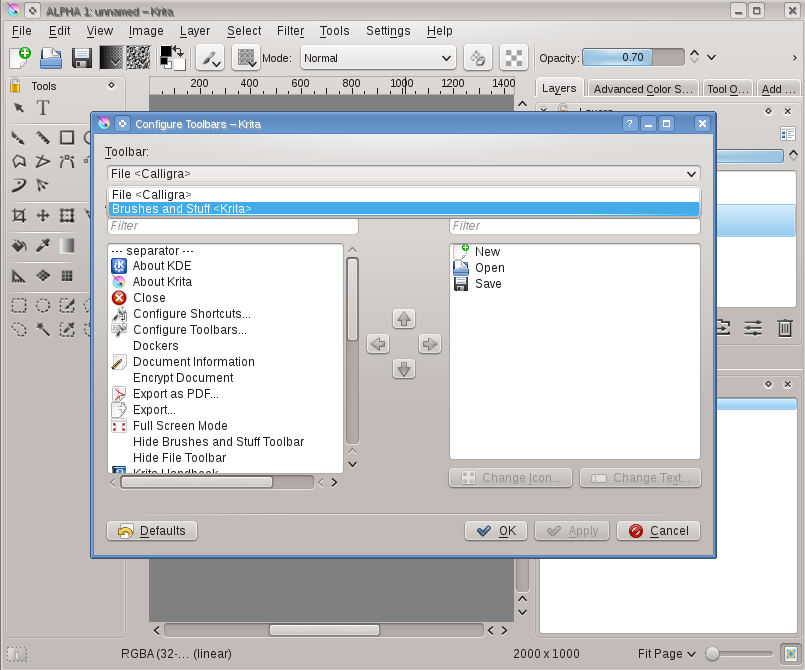
Task: Select the Gradient tool
Action: pyautogui.click(x=67, y=246)
